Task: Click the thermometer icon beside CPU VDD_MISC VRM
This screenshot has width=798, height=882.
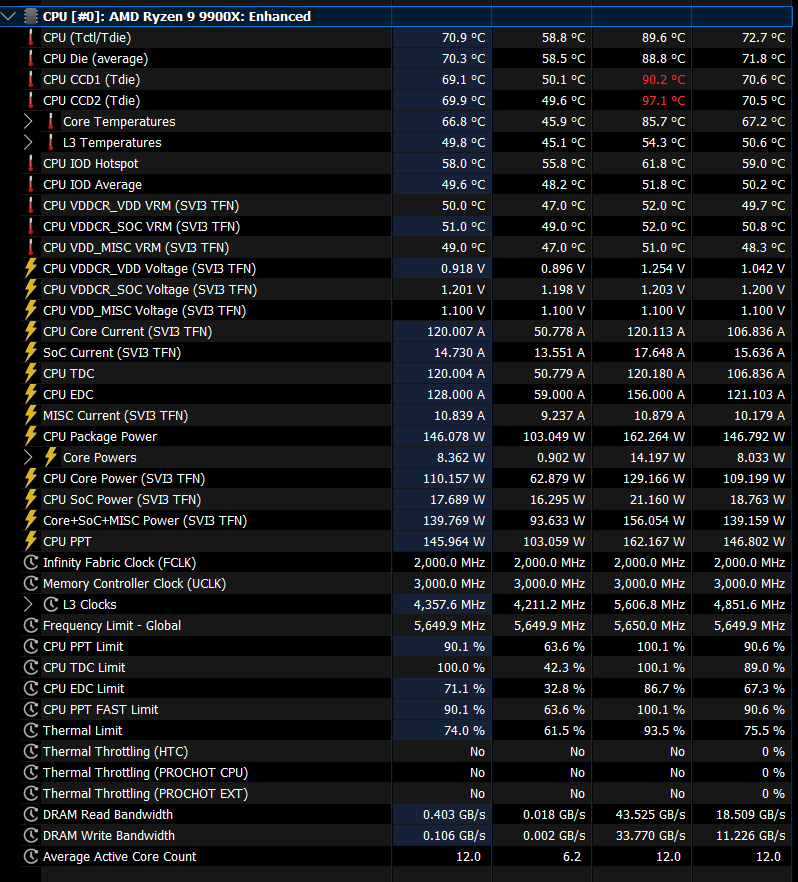Action: 31,248
